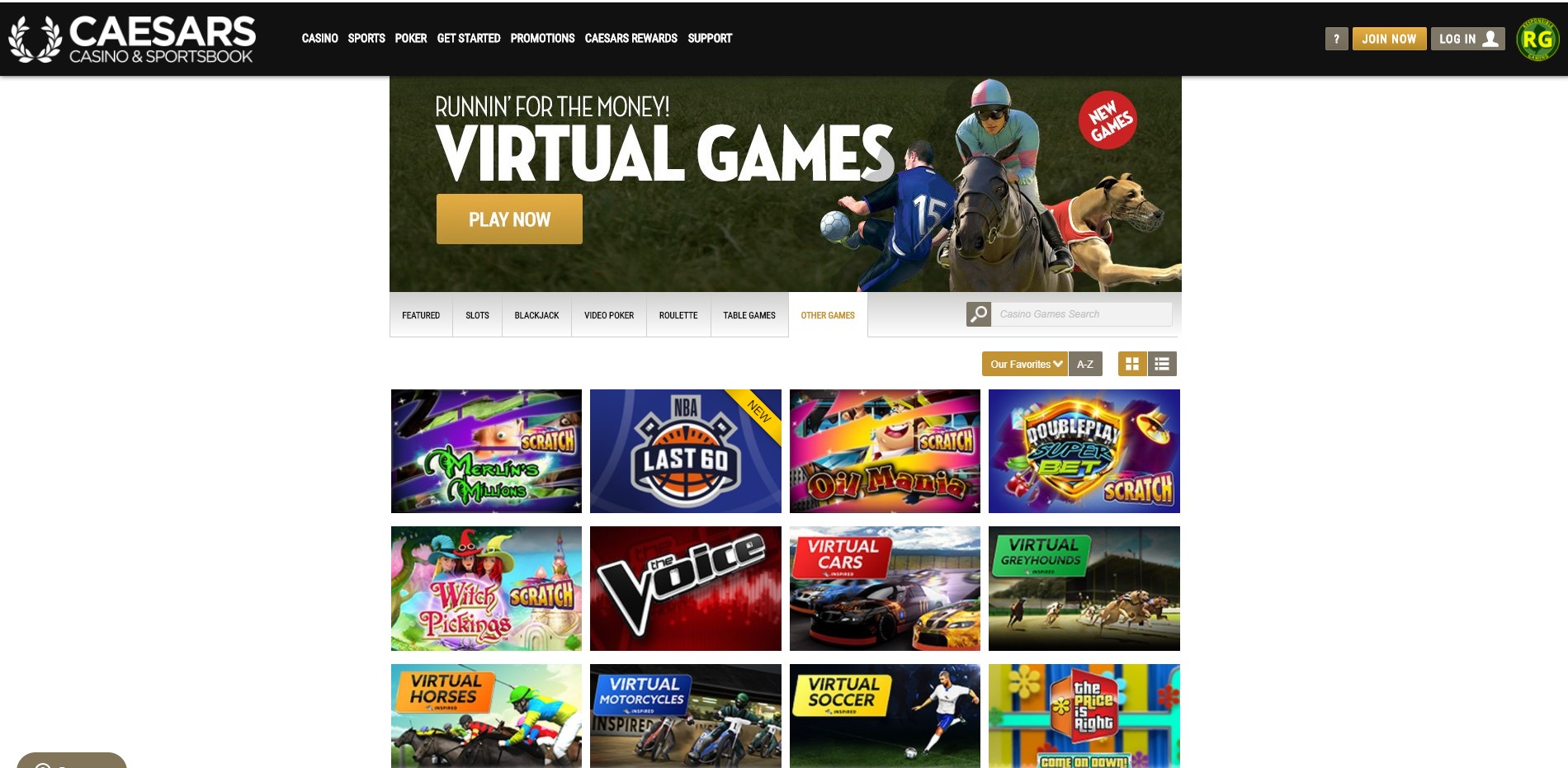Open the Log In user button
Screen dimensions: 1568x768
tap(1467, 39)
